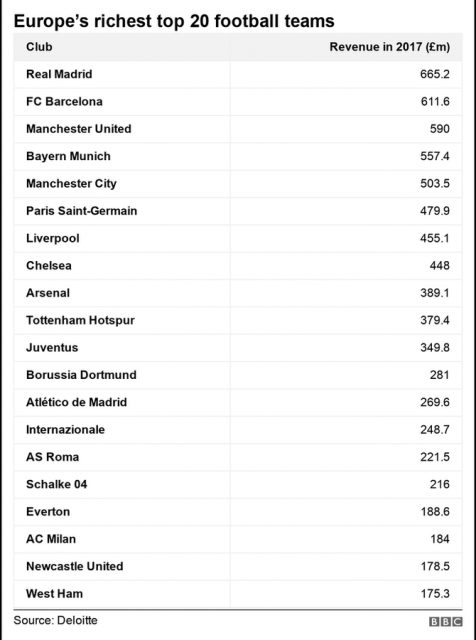
Task: Click Juventus revenue value 349.8
Action: 435,348
